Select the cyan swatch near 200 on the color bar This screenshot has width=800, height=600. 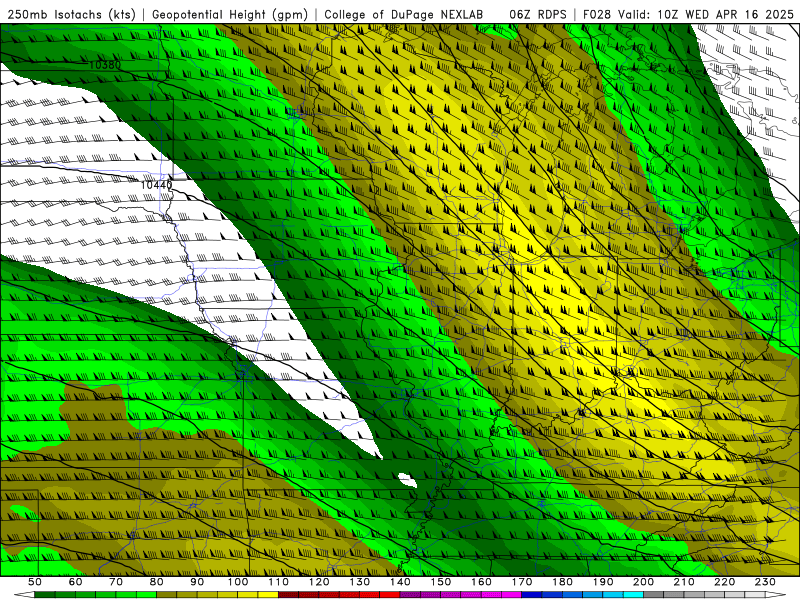633,595
